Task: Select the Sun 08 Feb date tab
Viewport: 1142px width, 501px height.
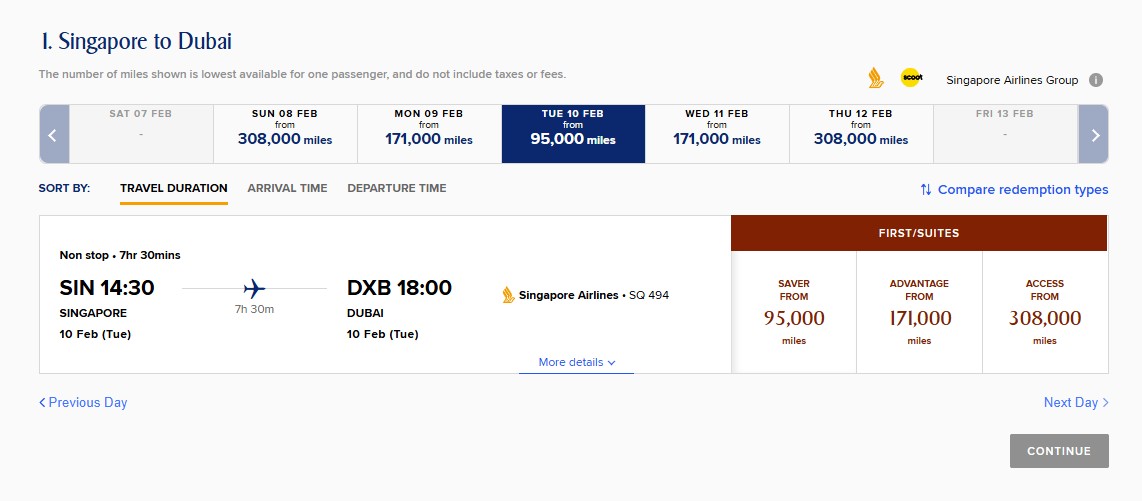Action: tap(285, 134)
